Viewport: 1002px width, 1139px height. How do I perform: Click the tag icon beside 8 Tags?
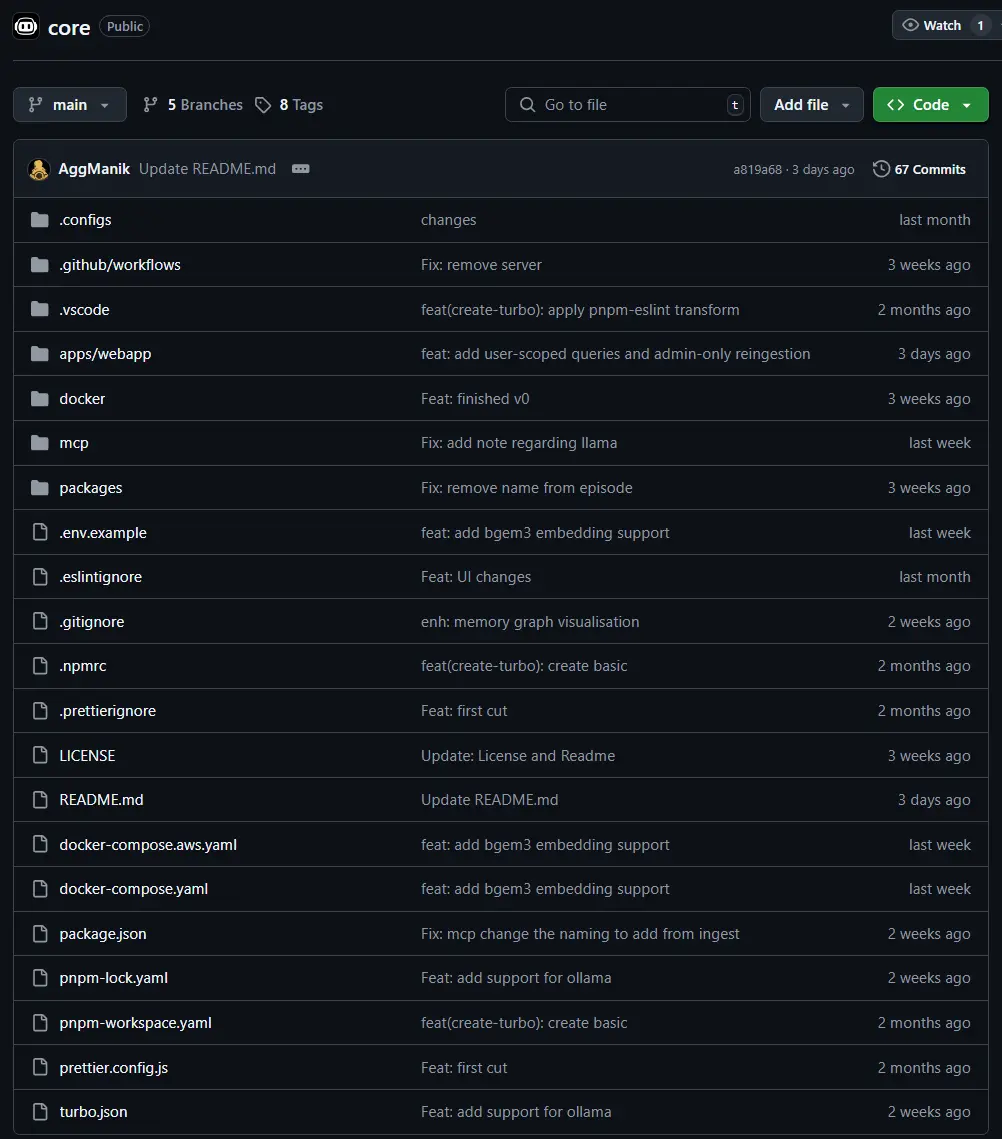(x=263, y=105)
